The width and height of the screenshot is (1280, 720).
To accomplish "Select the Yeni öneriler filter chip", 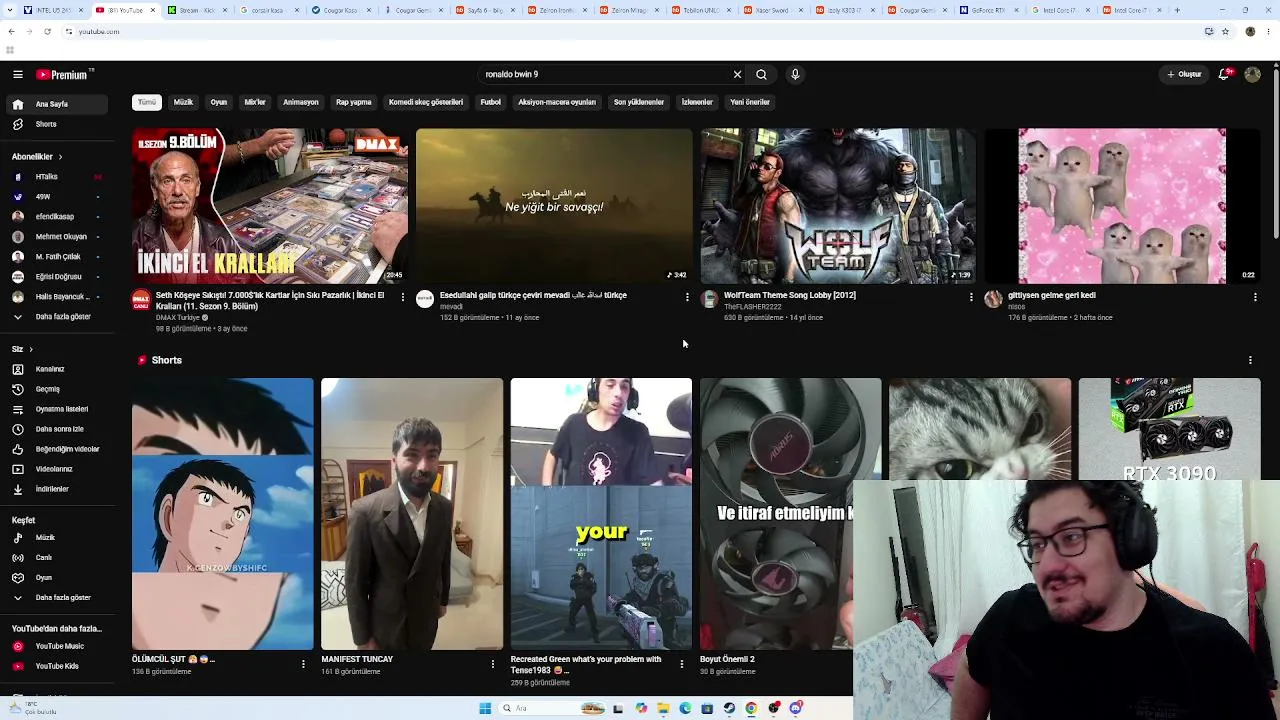I will [750, 102].
